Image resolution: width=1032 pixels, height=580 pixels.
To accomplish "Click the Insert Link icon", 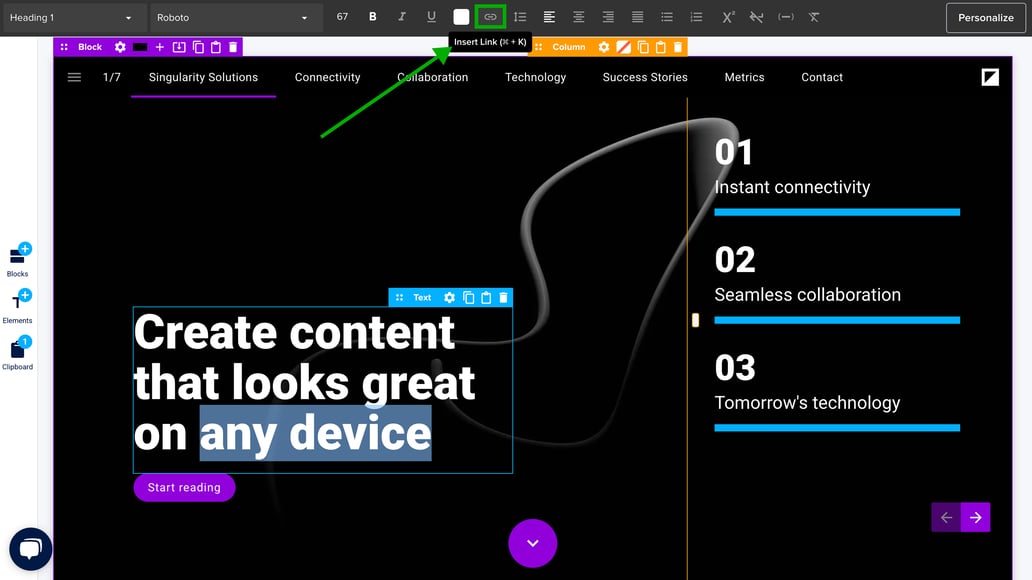I will pyautogui.click(x=490, y=17).
